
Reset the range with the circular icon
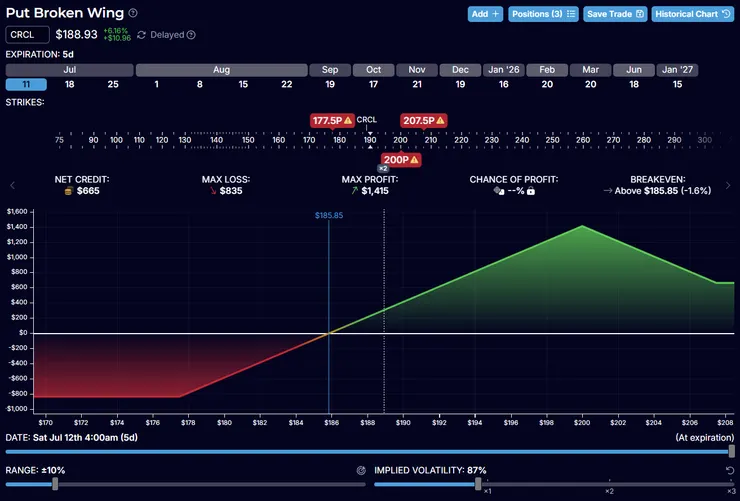pos(361,470)
